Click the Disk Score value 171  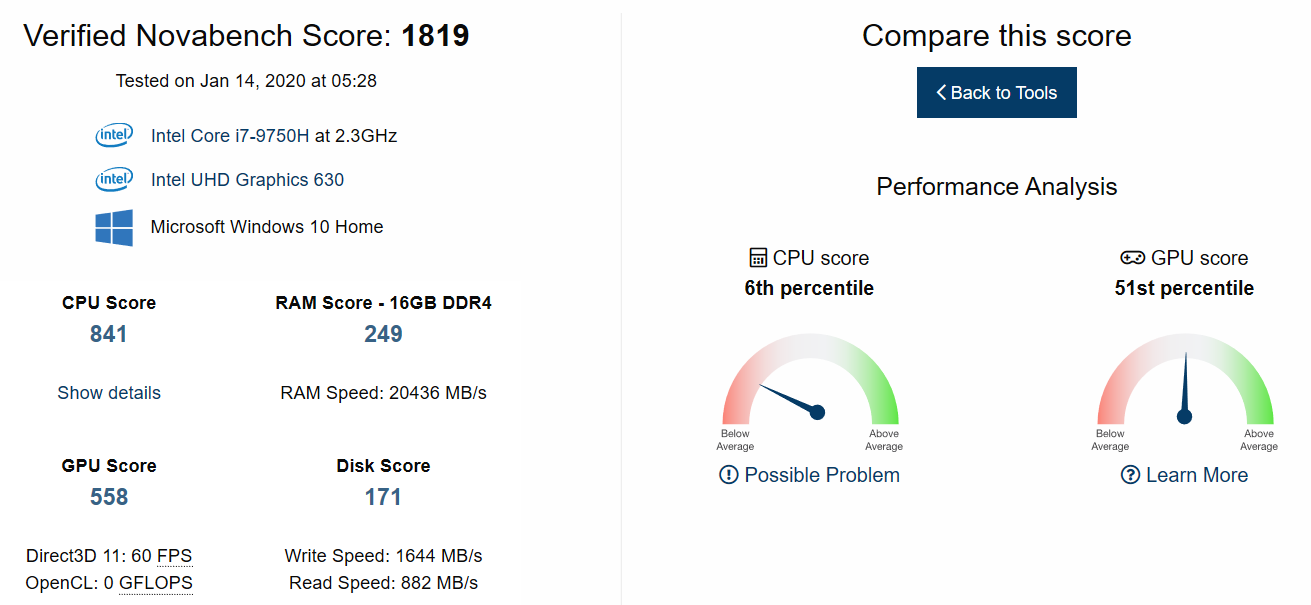pos(383,497)
